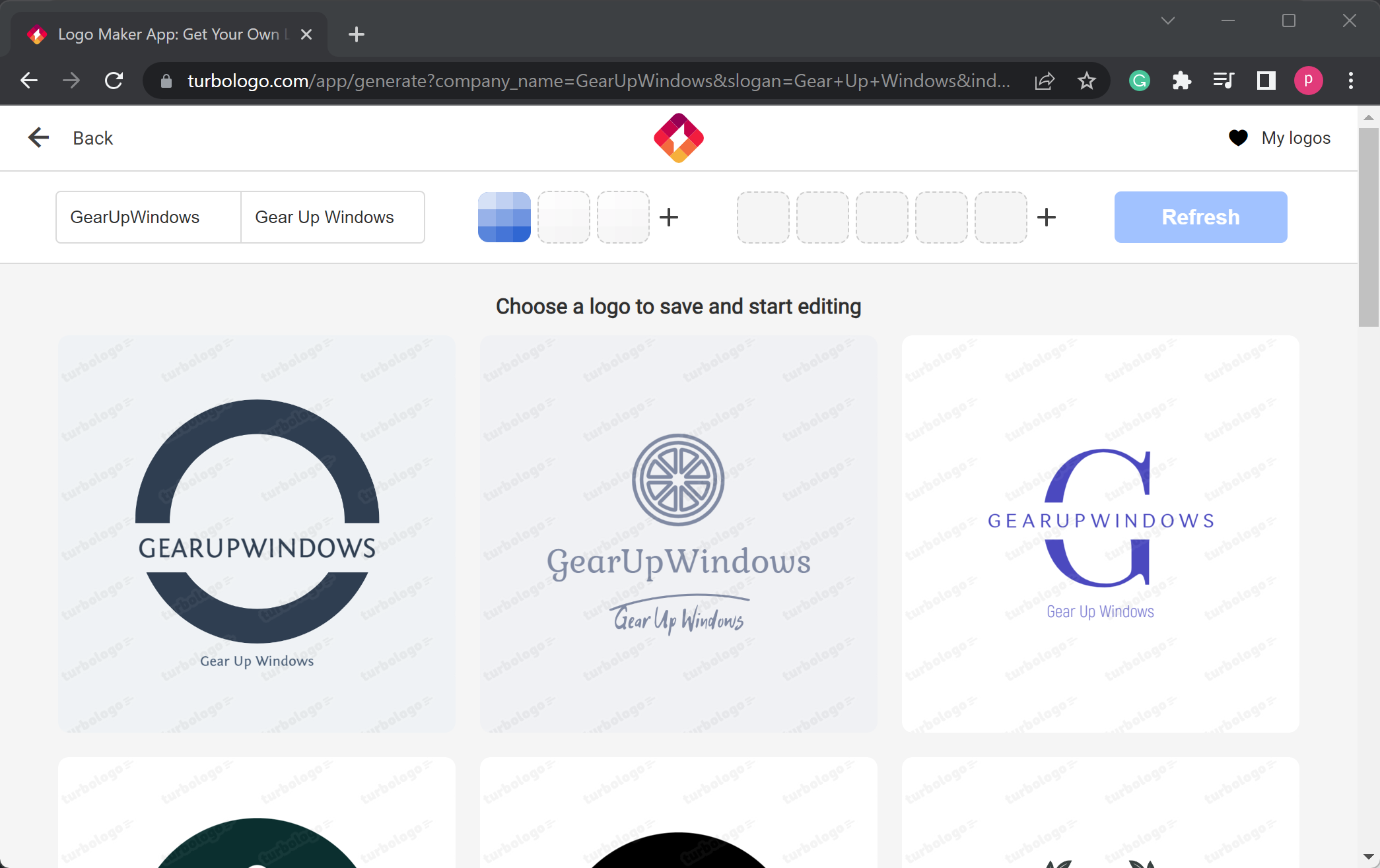Edit the Gear Up Windows slogan field
This screenshot has width=1380, height=868.
coord(333,217)
